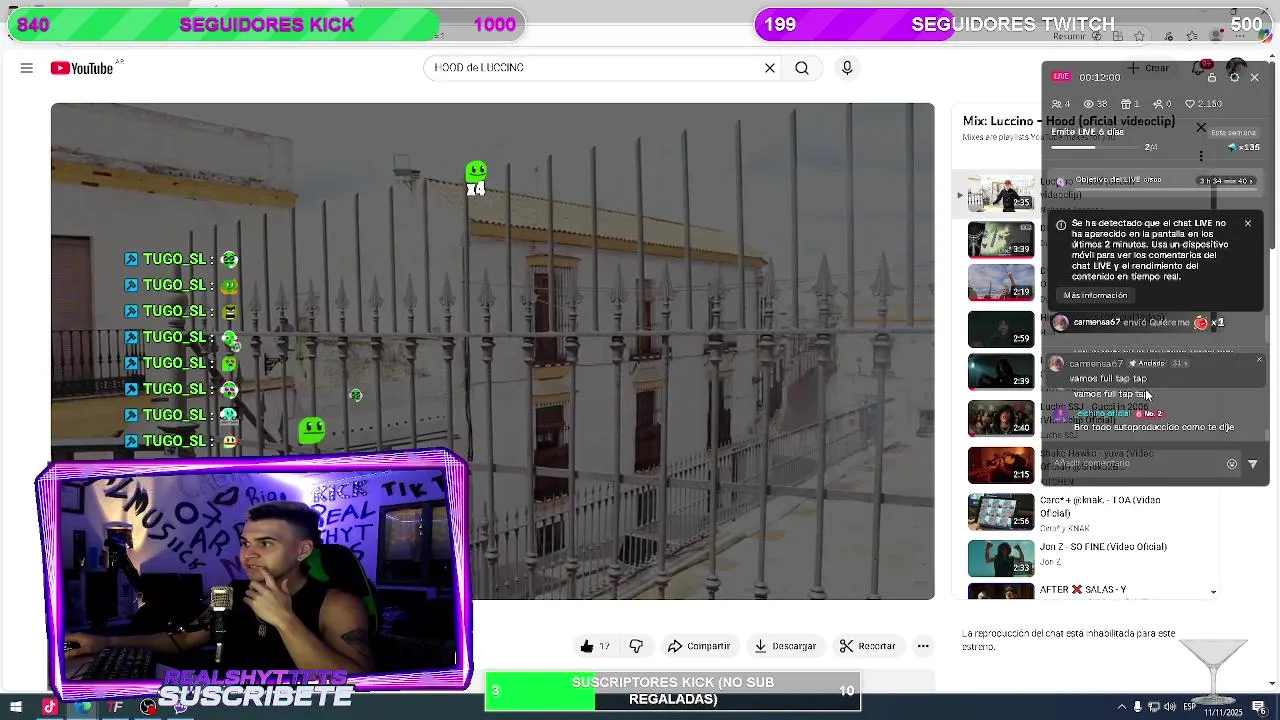Dismiss the chat detection notice X

(1248, 223)
